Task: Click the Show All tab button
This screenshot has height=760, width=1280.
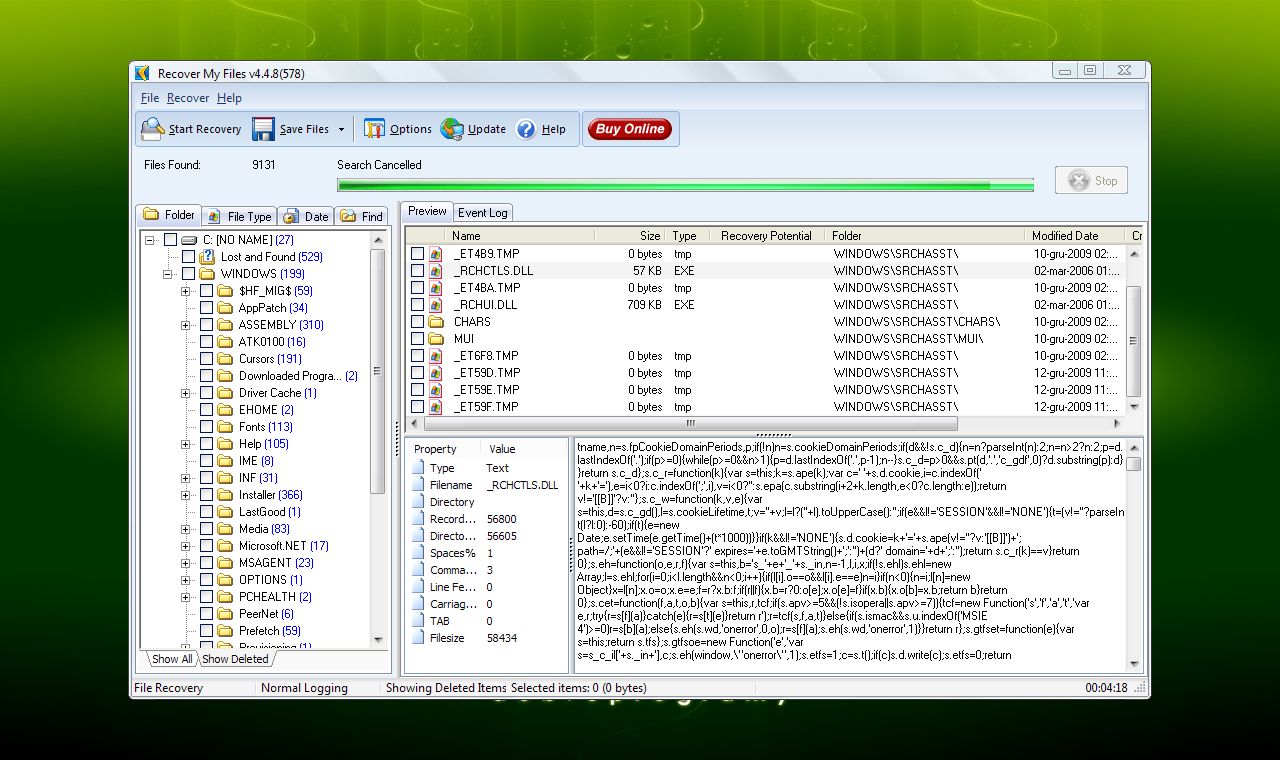Action: (x=171, y=659)
